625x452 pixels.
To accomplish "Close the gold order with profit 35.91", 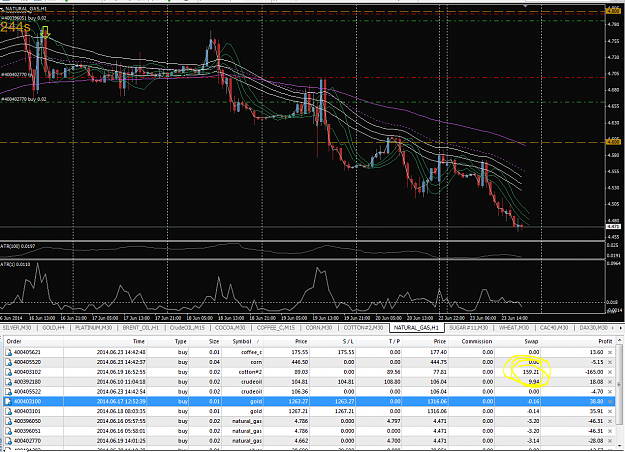I will click(x=610, y=411).
